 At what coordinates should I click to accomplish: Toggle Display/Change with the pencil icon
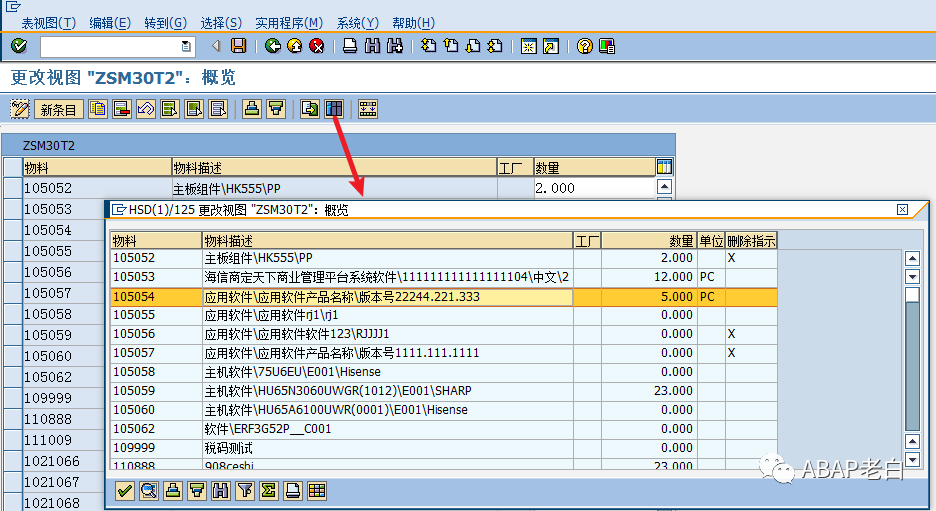click(20, 109)
